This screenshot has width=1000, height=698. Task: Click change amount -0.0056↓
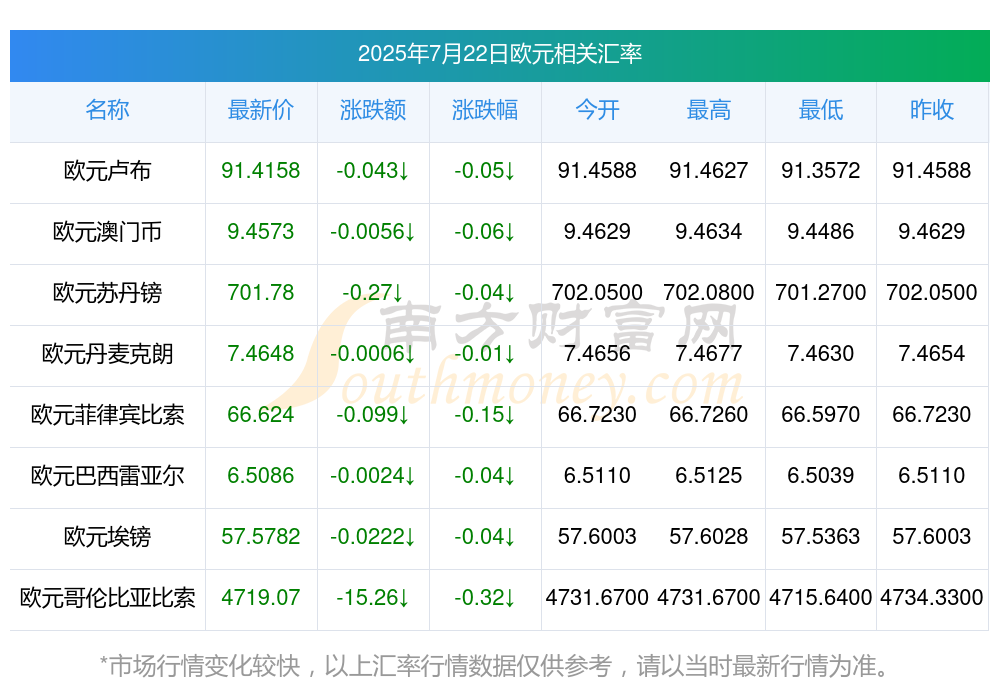point(372,232)
